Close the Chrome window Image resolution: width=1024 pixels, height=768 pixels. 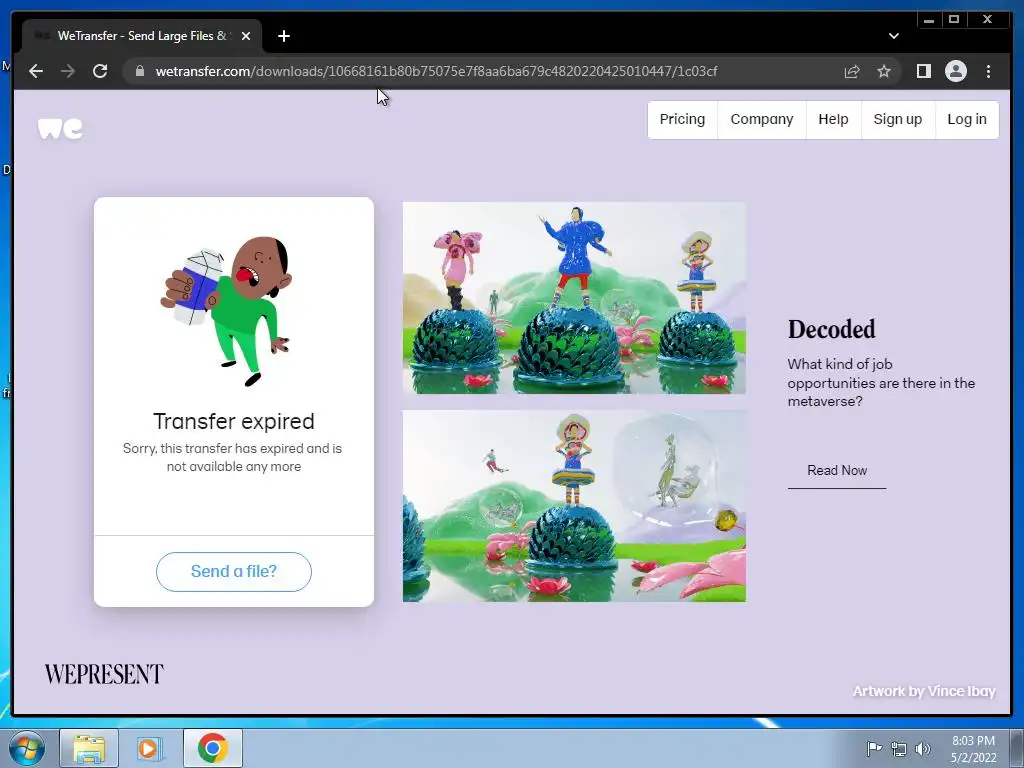(988, 20)
